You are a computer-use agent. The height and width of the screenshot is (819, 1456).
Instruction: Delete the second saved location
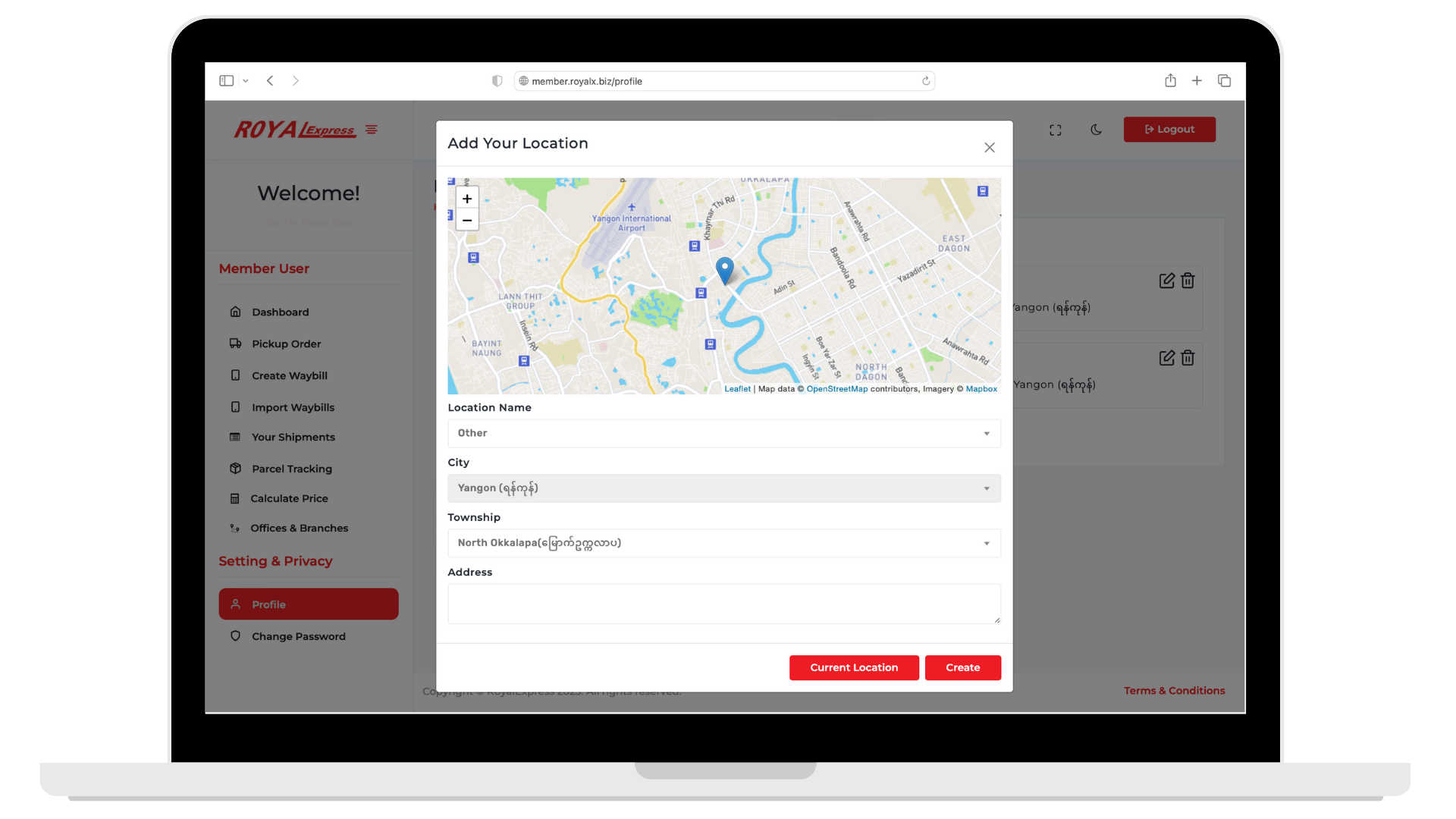pos(1188,358)
